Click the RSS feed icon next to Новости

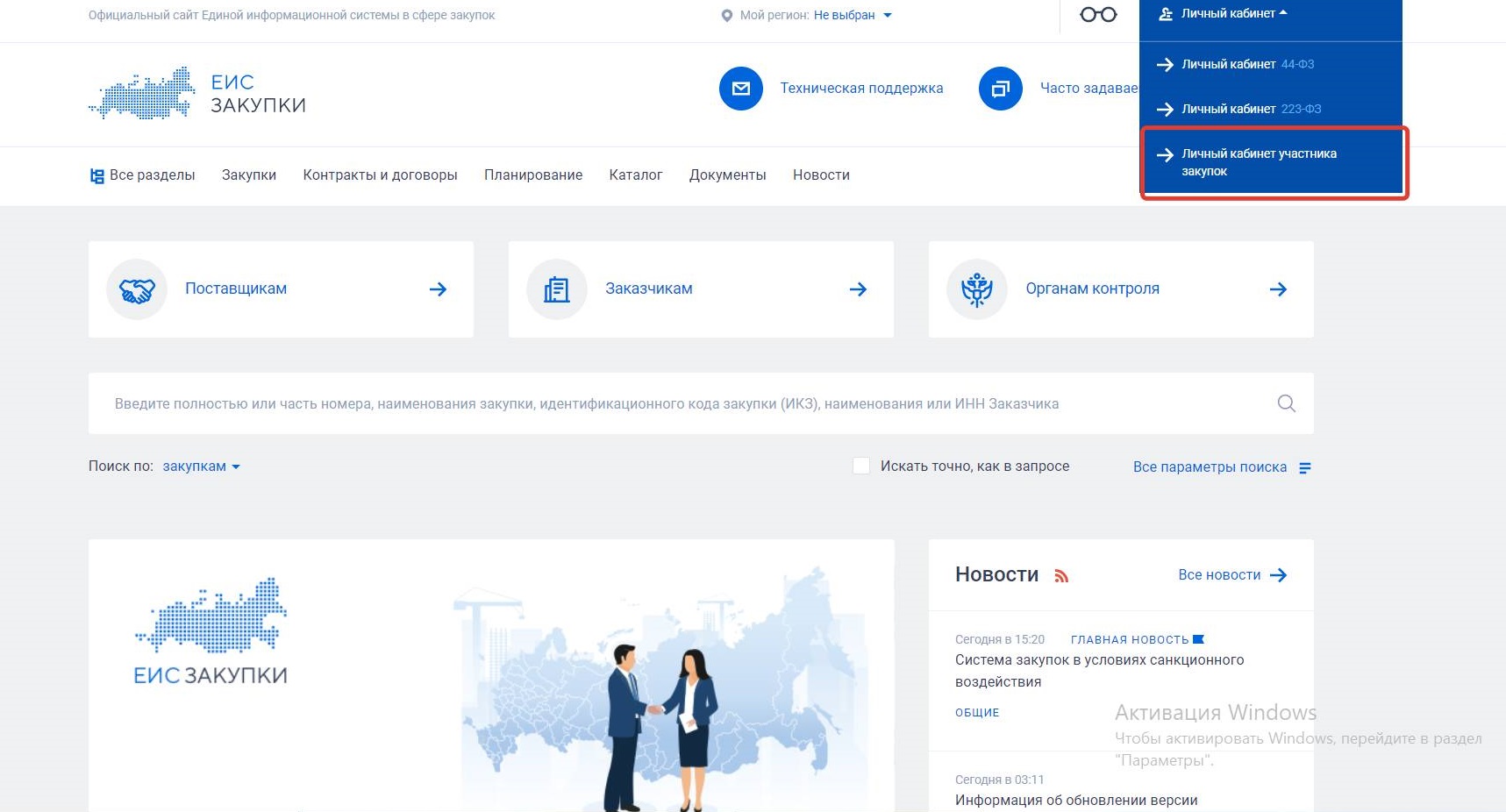[x=1061, y=576]
